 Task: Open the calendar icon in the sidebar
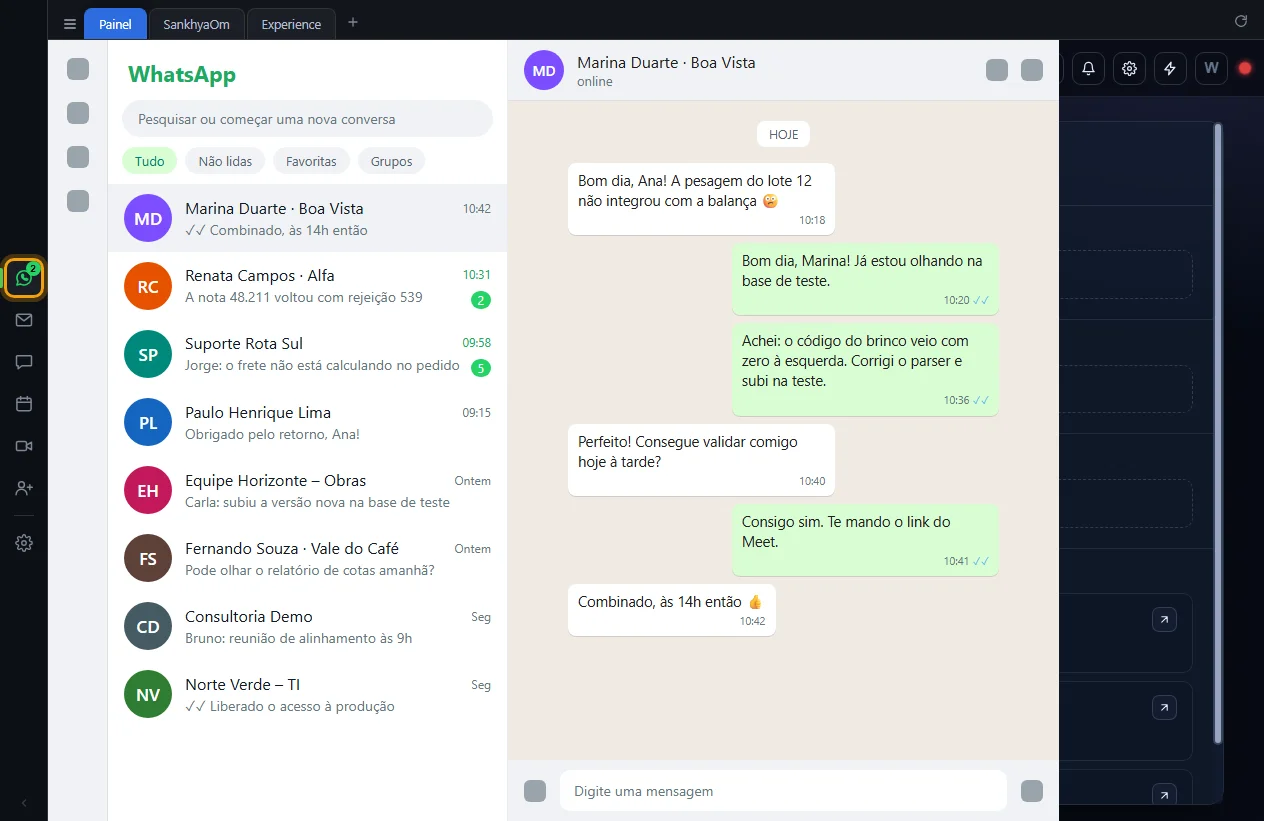click(x=24, y=404)
